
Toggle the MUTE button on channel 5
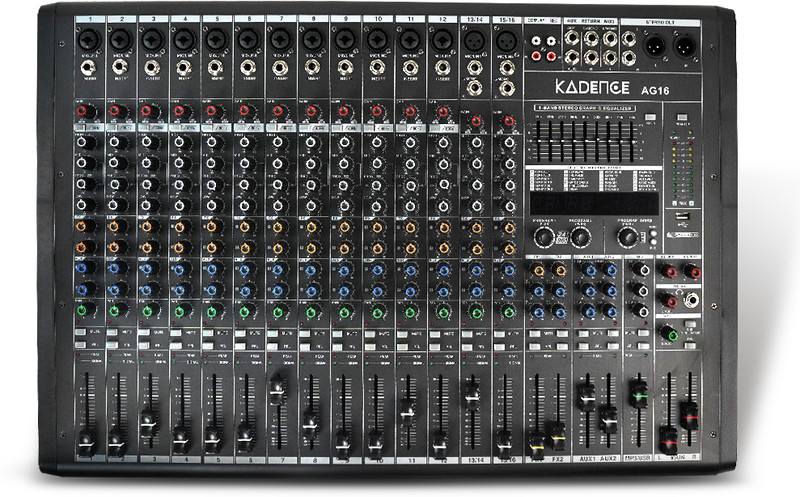pos(208,332)
